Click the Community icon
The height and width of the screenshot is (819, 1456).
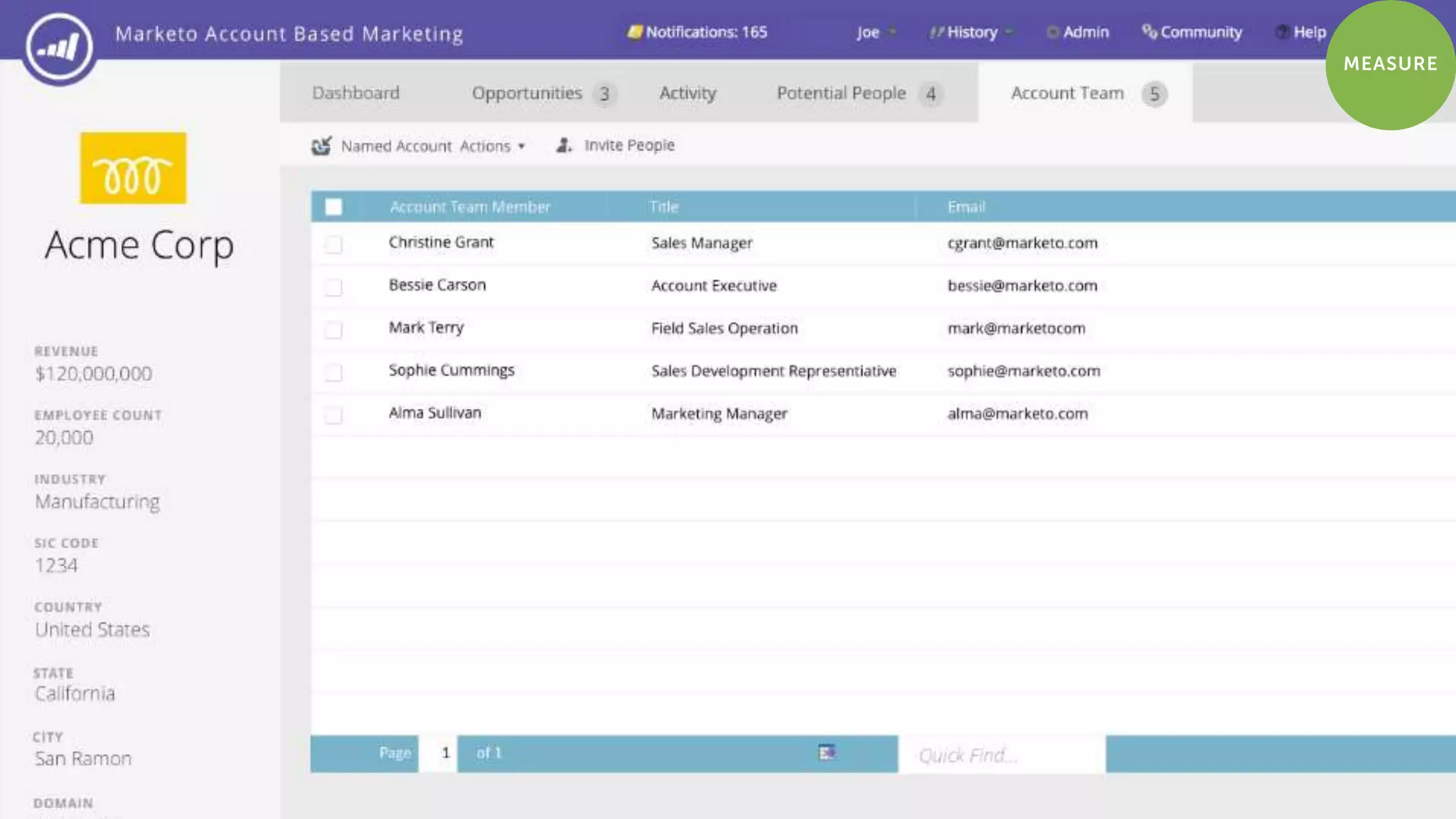(x=1149, y=32)
